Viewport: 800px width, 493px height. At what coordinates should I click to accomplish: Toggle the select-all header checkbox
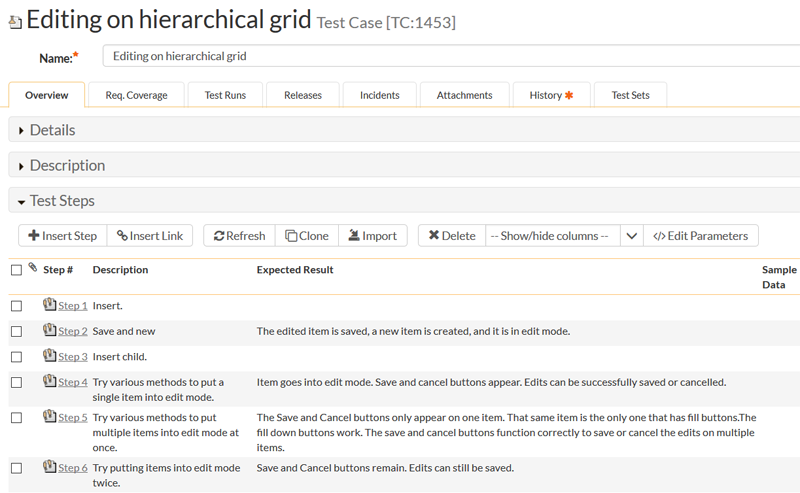(x=16, y=270)
